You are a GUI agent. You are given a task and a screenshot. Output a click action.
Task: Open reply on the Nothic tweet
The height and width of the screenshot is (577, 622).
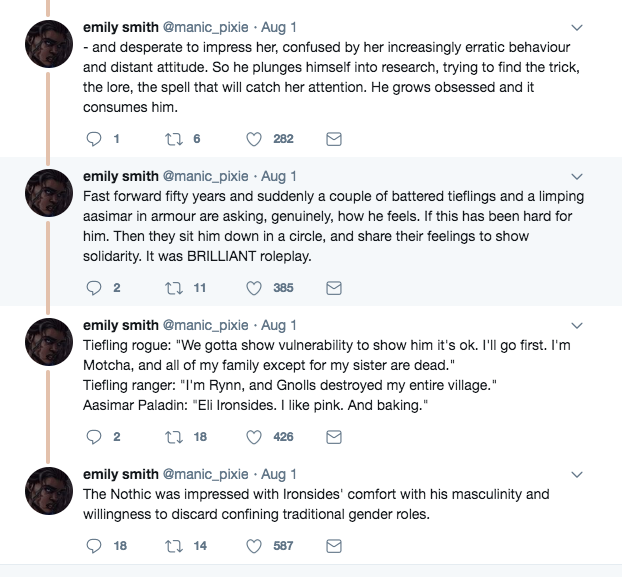[94, 545]
